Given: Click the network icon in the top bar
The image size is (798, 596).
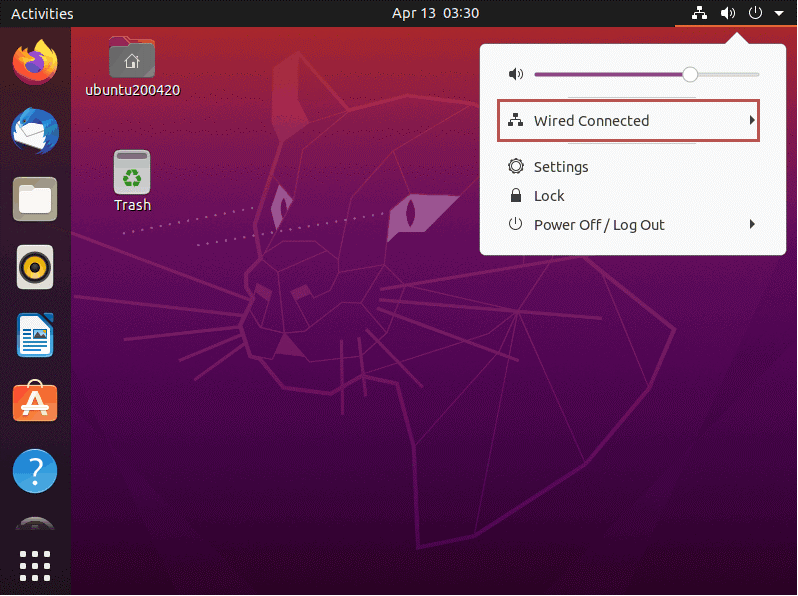Looking at the screenshot, I should coord(699,13).
